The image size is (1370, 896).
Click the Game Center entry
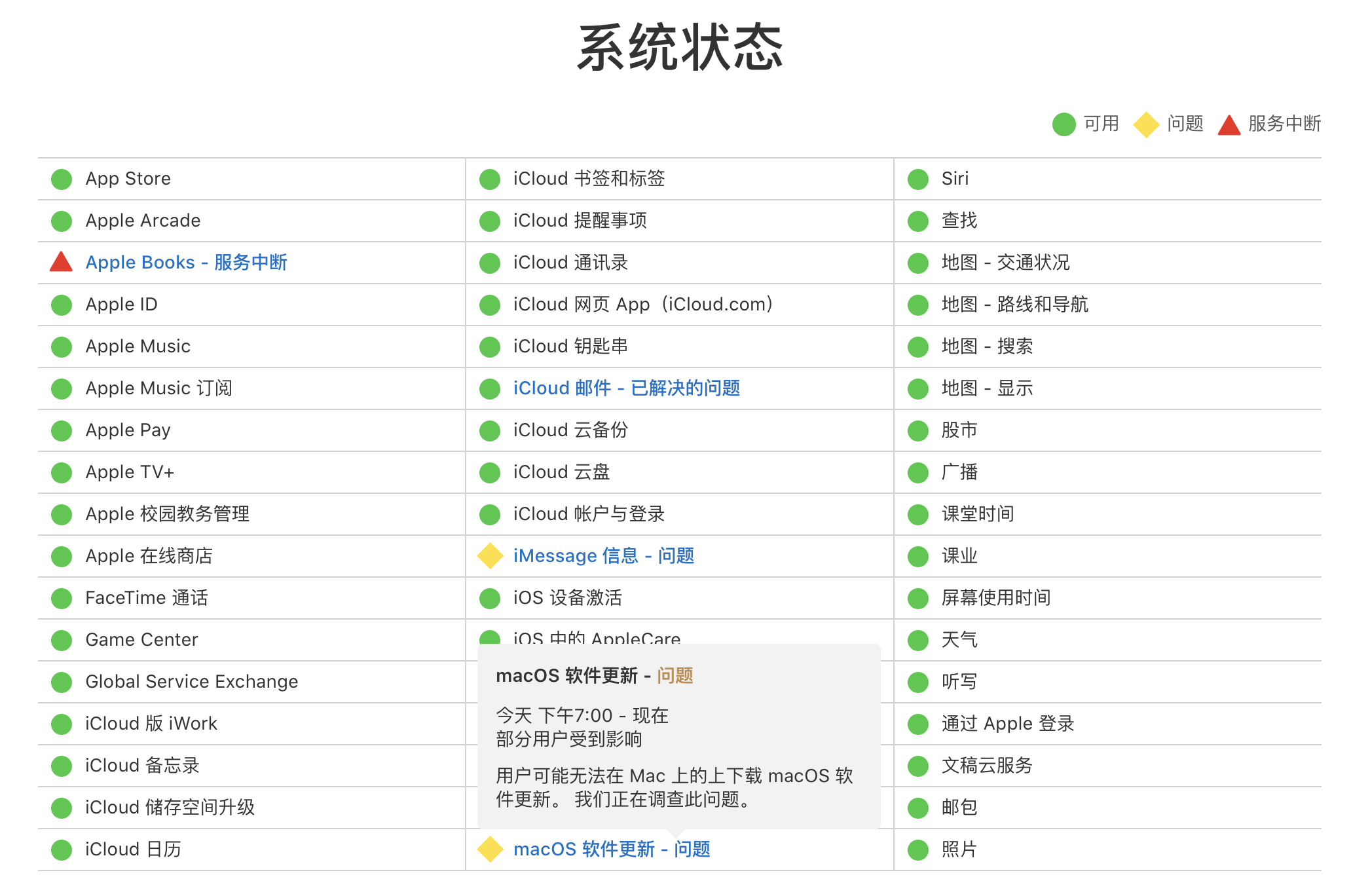(141, 640)
